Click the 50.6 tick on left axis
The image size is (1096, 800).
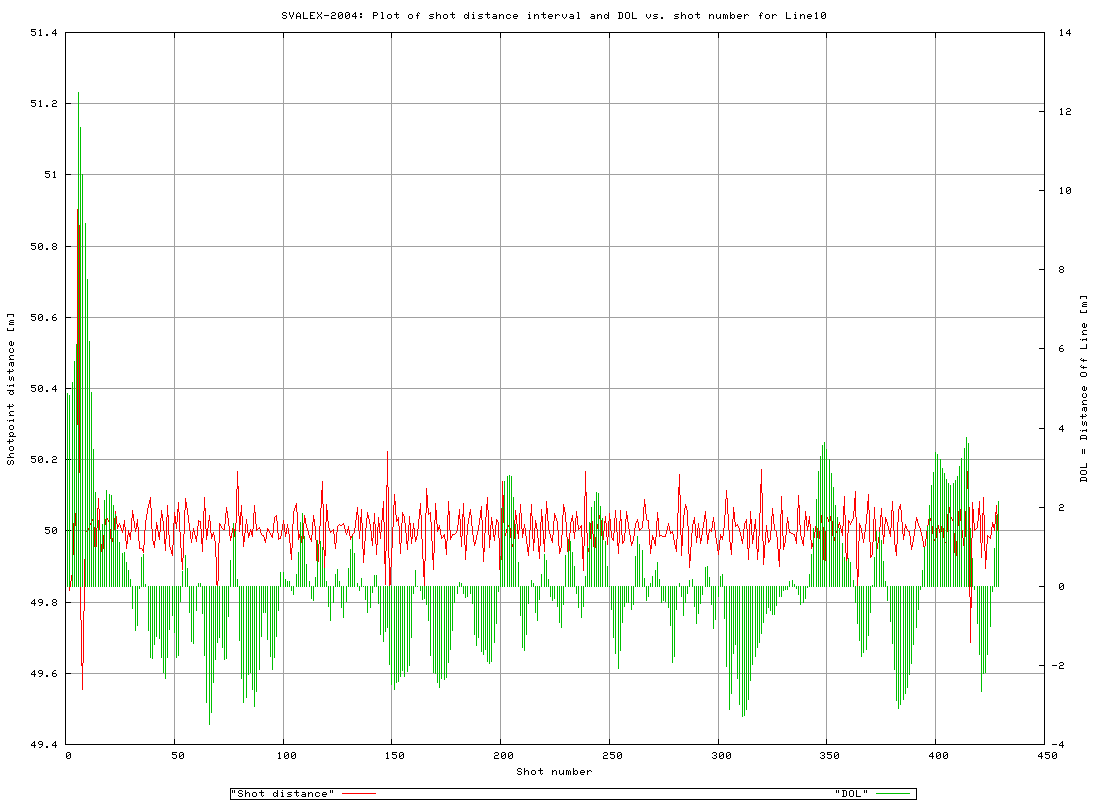click(x=43, y=318)
